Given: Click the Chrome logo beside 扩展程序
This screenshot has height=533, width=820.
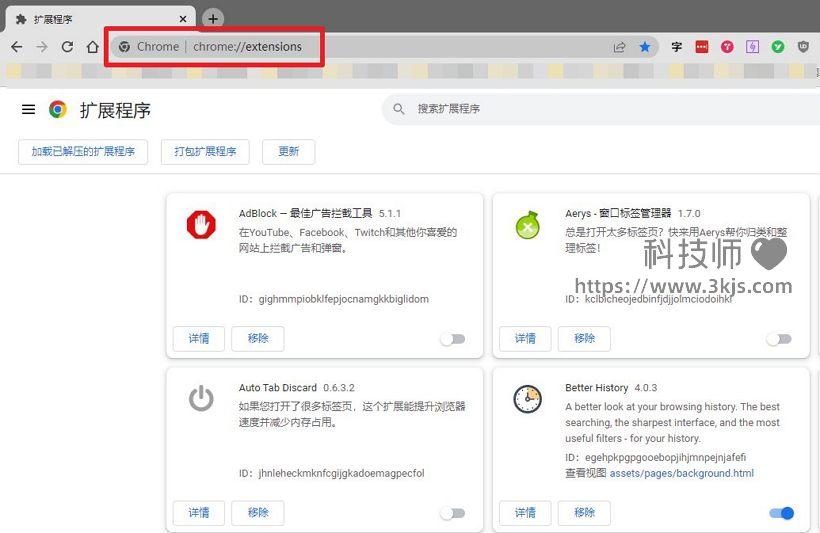Looking at the screenshot, I should coord(58,109).
